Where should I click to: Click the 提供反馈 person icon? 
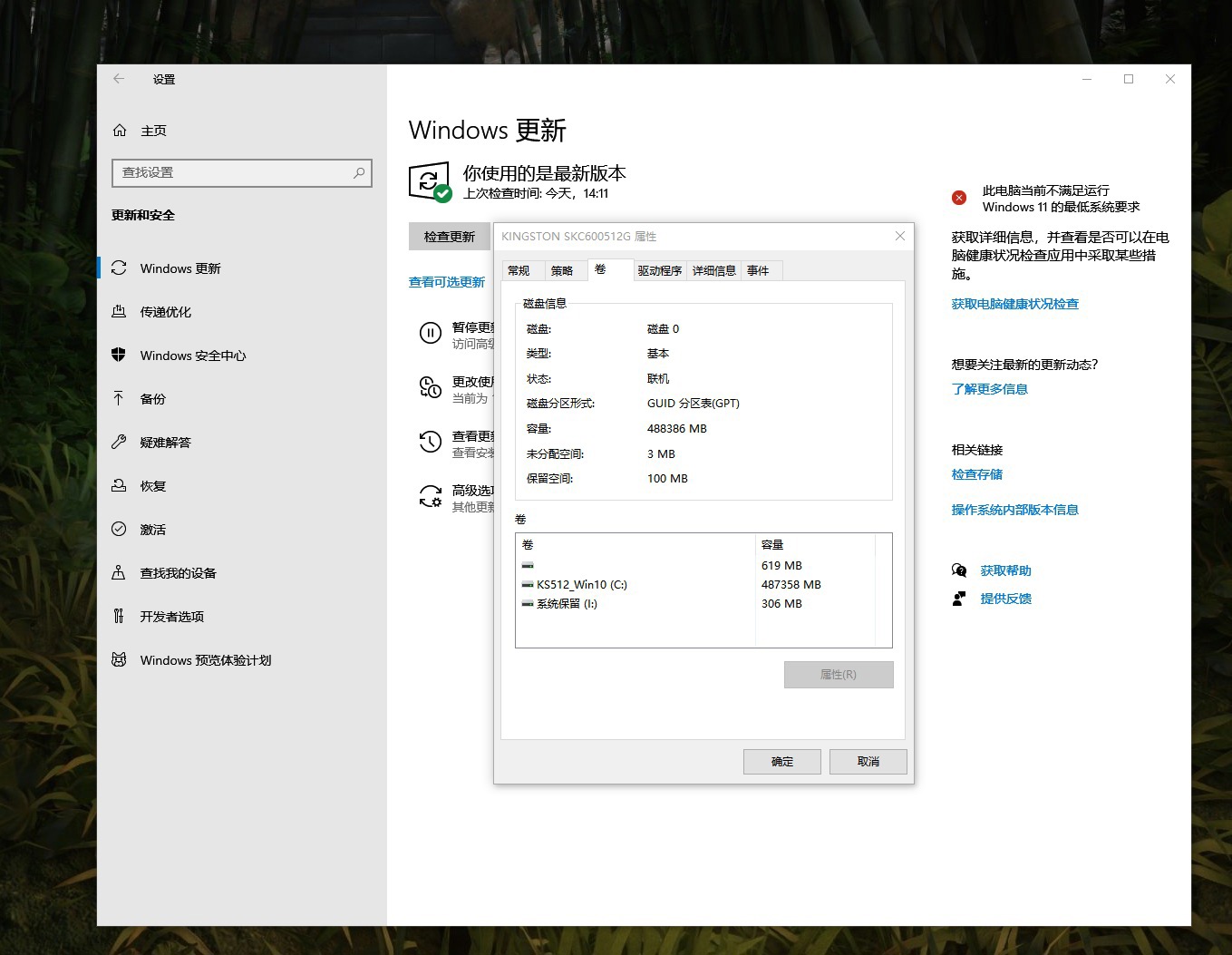pos(959,599)
